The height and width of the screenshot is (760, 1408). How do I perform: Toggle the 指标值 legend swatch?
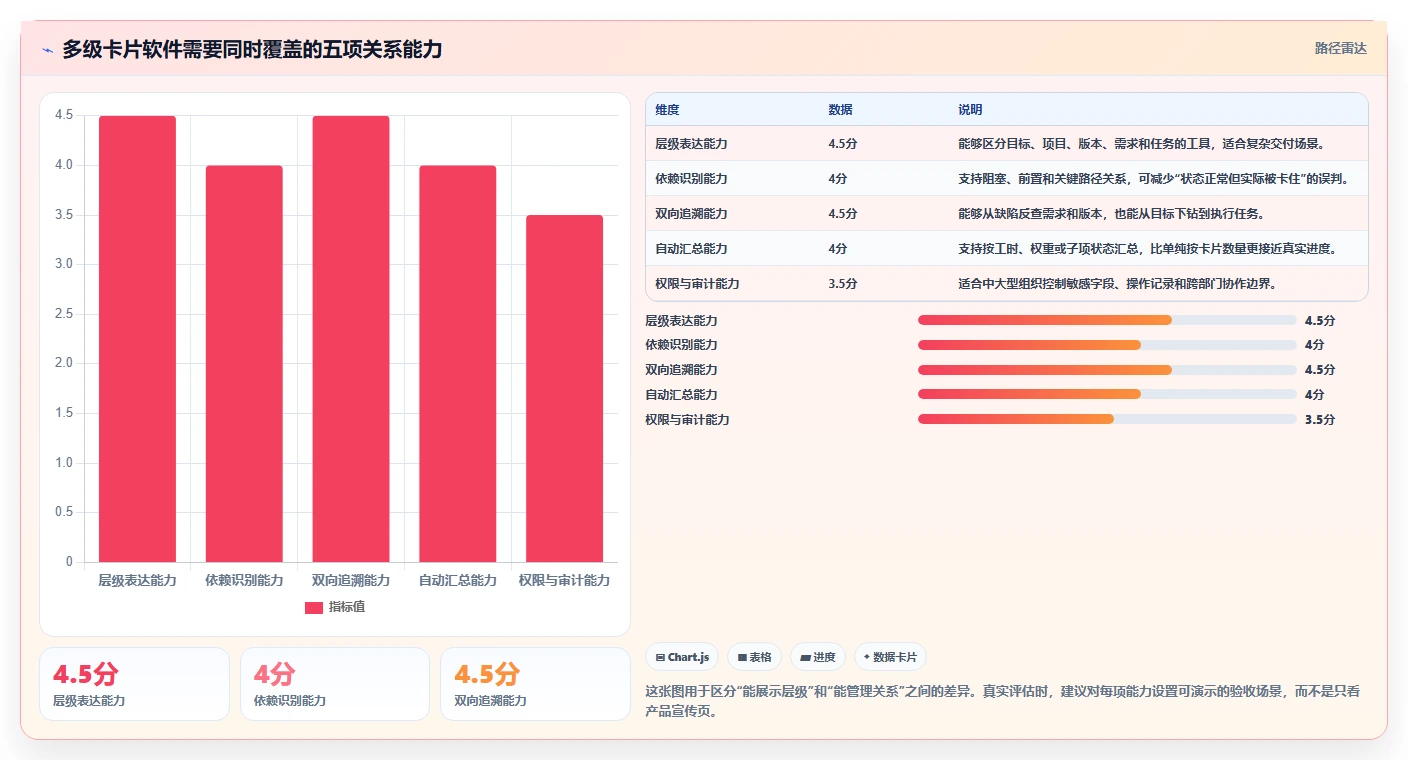pyautogui.click(x=314, y=607)
